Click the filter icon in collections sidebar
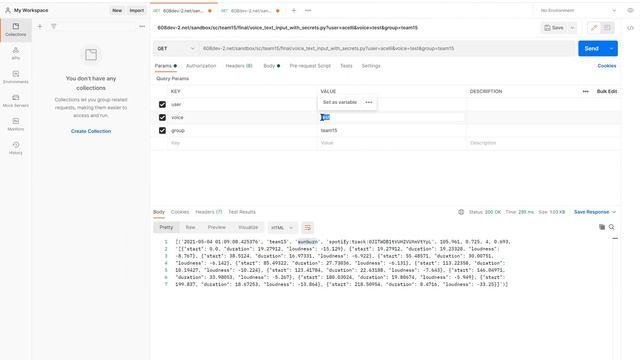Viewport: 640px width, 360px height. (x=53, y=27)
